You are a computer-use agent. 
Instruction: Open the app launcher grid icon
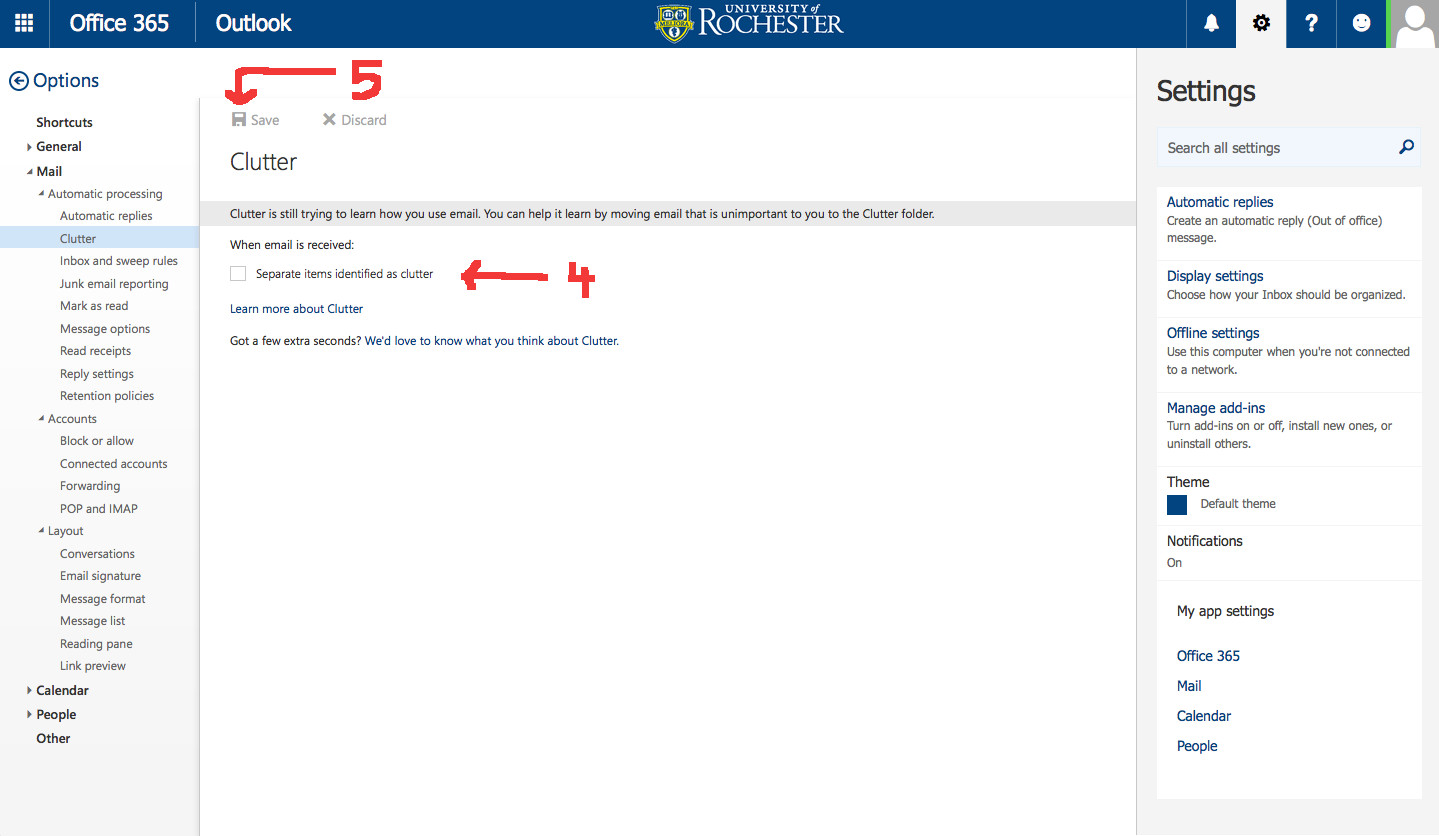[x=24, y=23]
